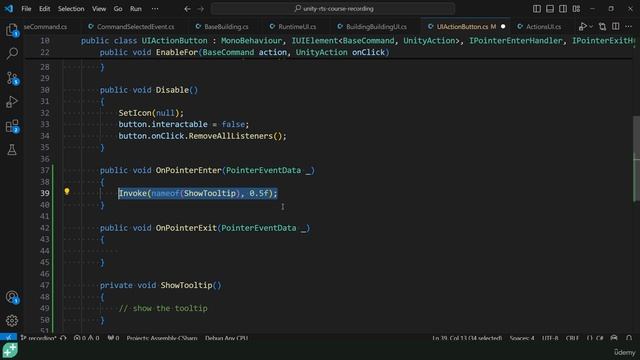Expand the menu bar overflow ellipsis

[x=155, y=9]
